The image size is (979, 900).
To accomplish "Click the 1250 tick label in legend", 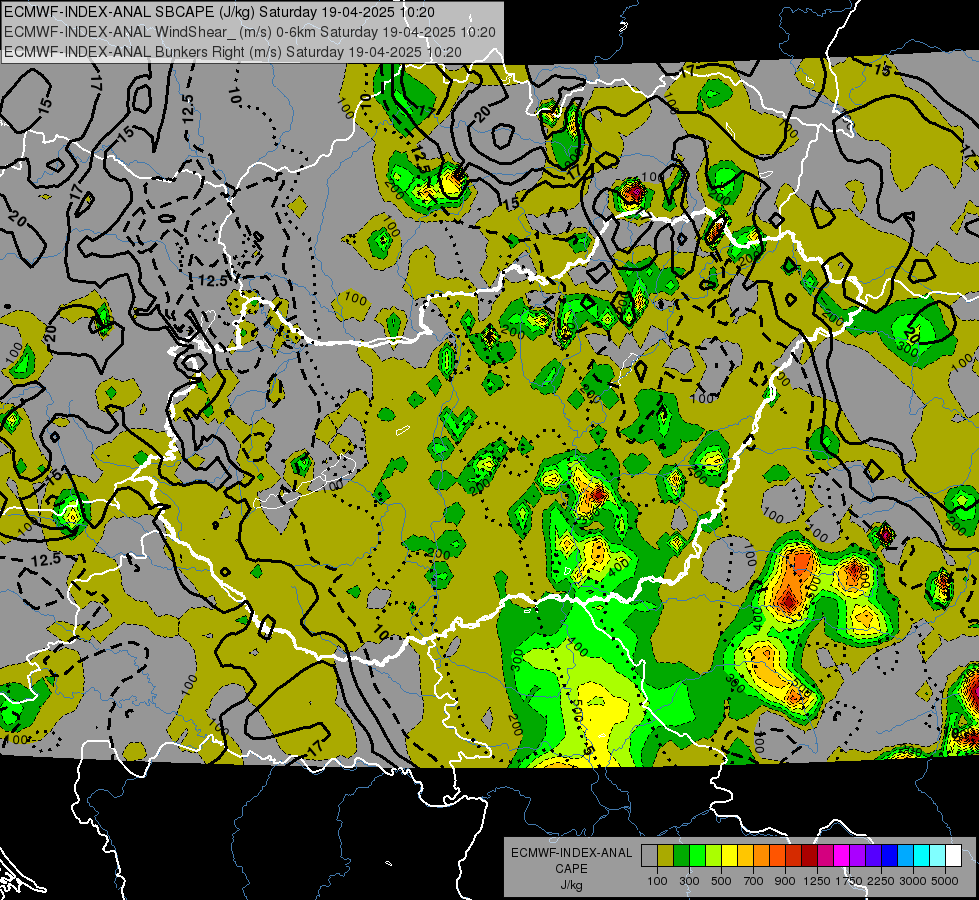I will (817, 881).
